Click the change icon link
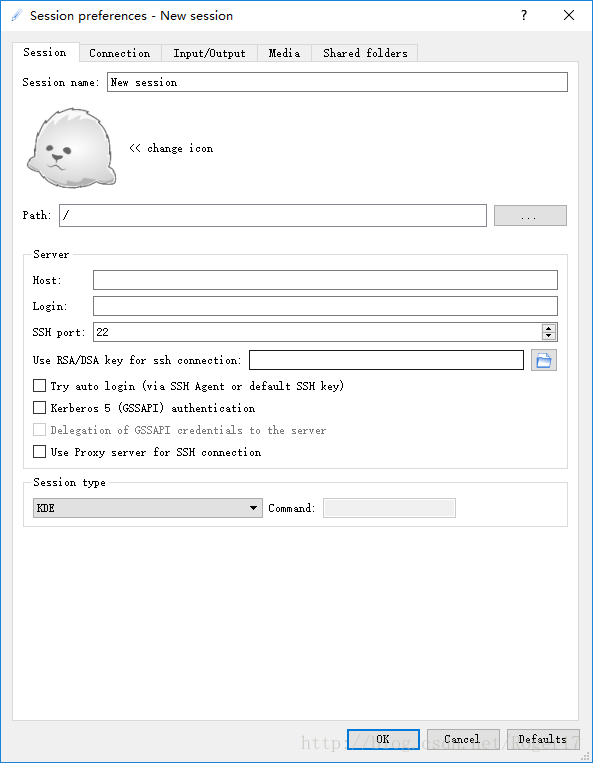This screenshot has height=763, width=593. point(171,148)
